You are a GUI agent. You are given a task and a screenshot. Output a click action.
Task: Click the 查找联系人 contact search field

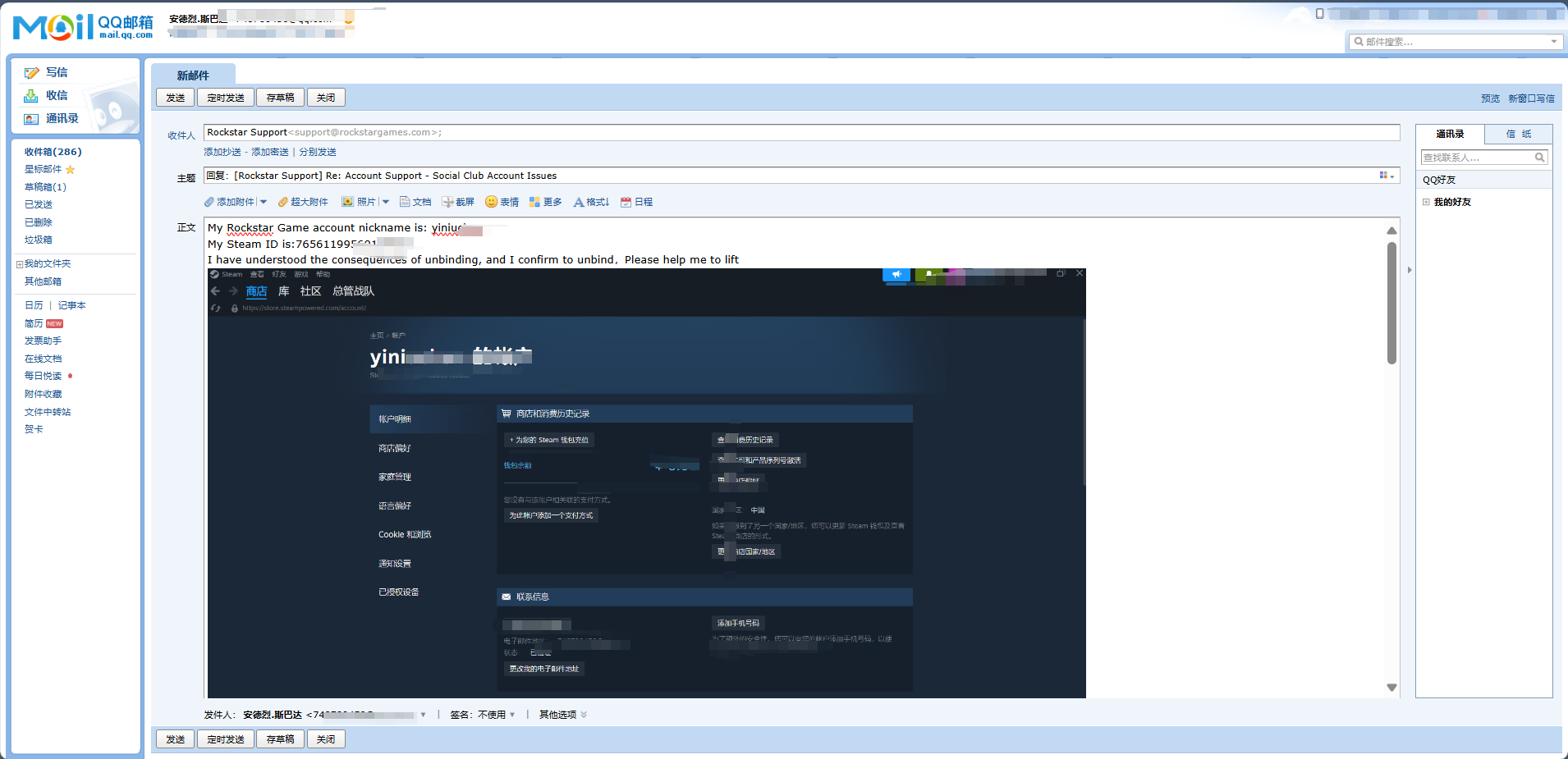pyautogui.click(x=1477, y=158)
